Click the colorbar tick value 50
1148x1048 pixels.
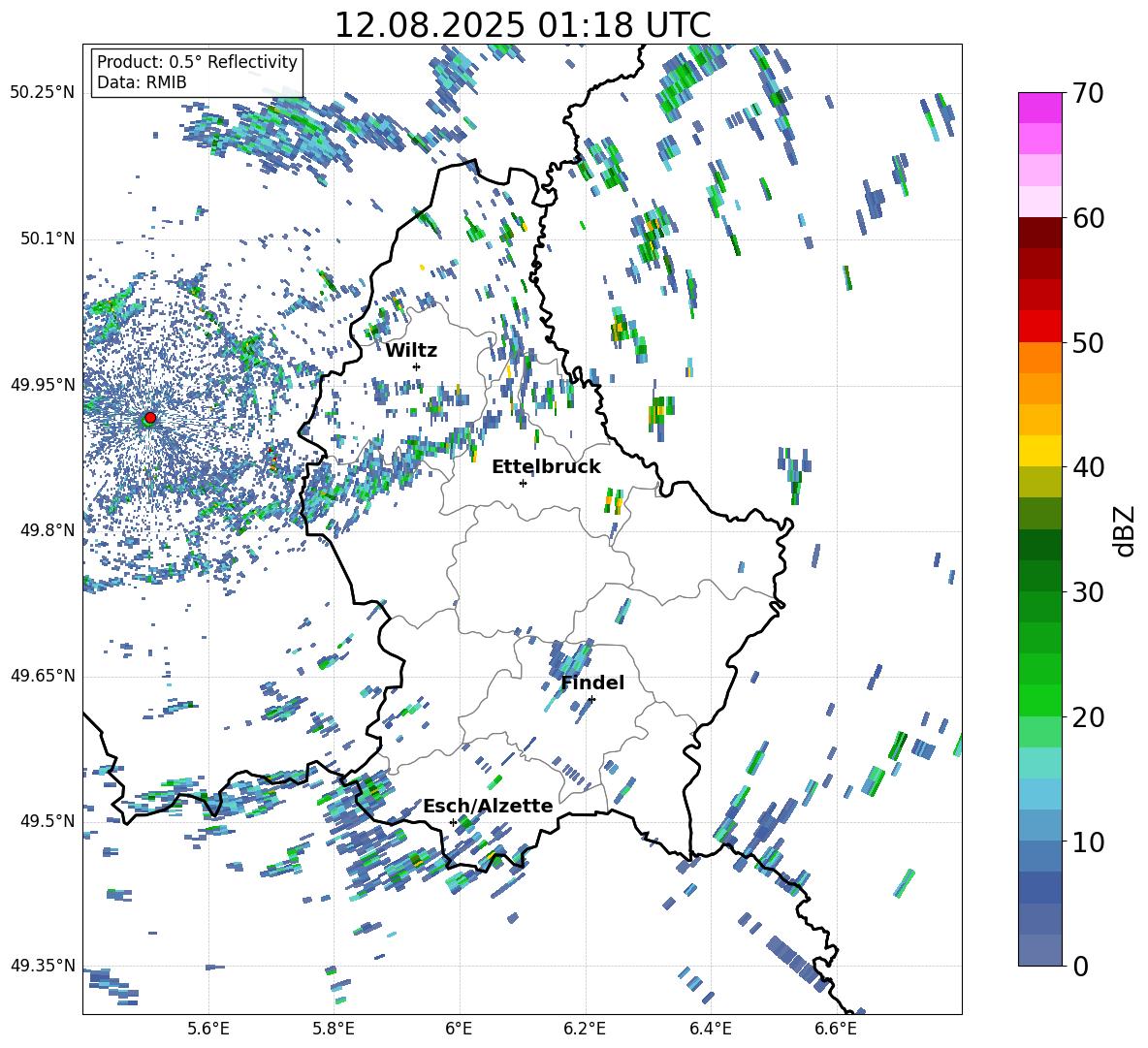point(1088,343)
